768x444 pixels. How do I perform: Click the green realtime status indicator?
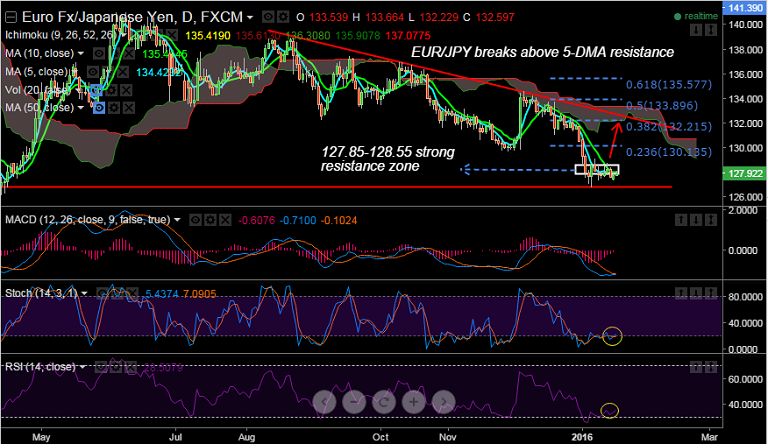[x=696, y=16]
